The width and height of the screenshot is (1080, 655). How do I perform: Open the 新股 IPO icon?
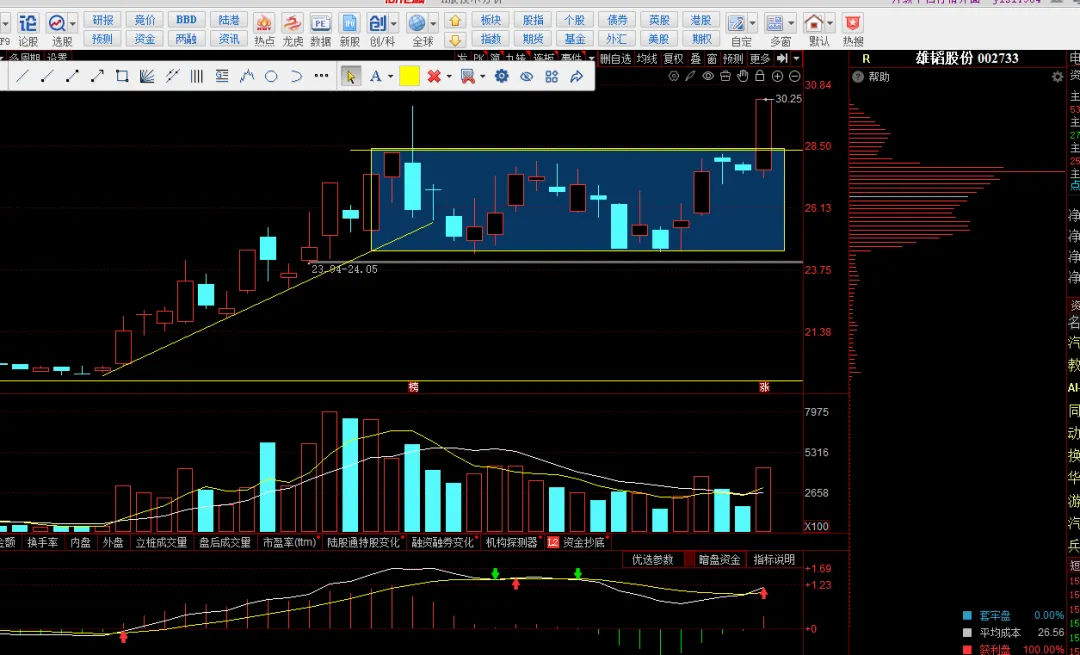(x=349, y=30)
